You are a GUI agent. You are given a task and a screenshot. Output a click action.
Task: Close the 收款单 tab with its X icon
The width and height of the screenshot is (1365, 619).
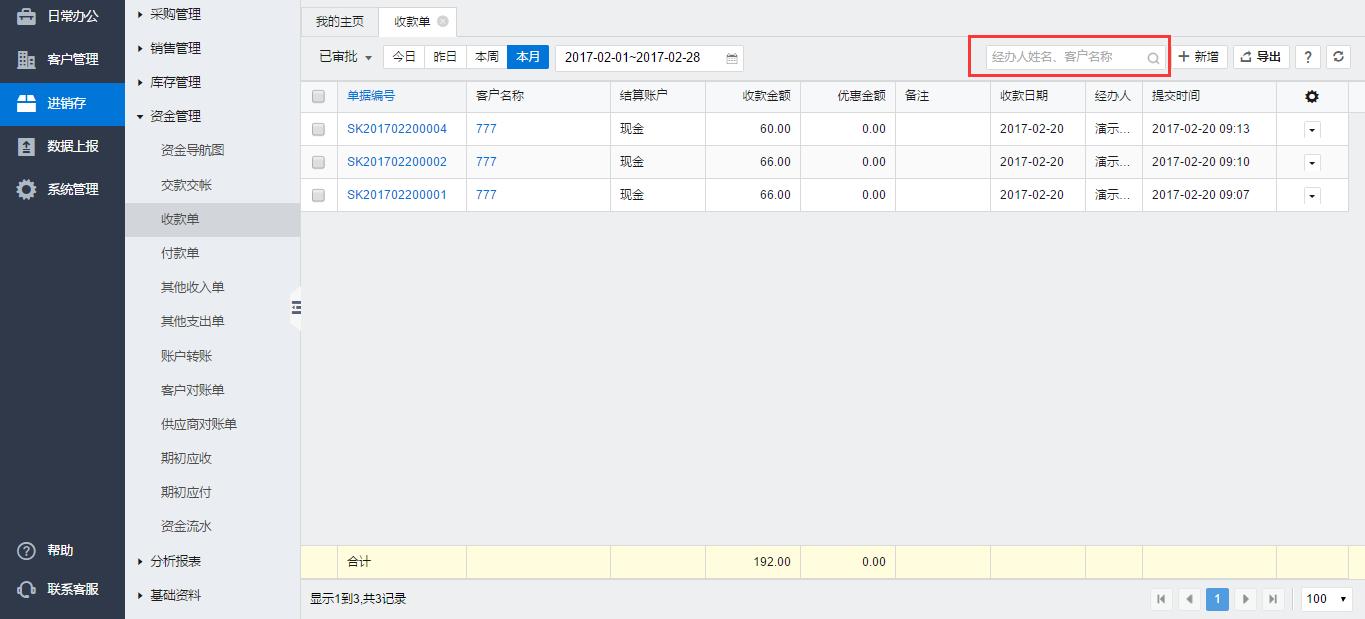(x=443, y=21)
